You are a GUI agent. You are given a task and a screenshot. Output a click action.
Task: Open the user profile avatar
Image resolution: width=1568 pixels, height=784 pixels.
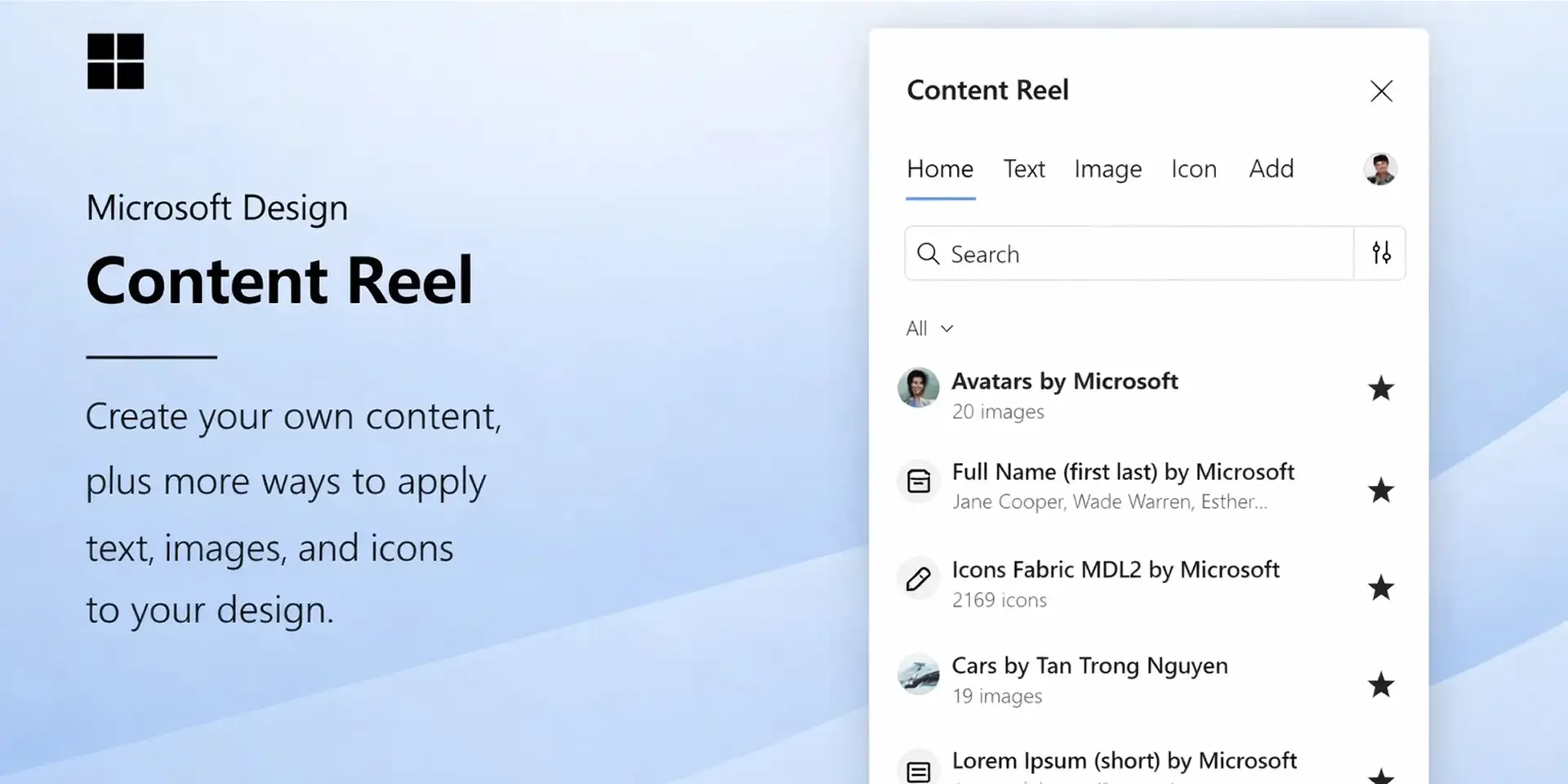coord(1380,169)
